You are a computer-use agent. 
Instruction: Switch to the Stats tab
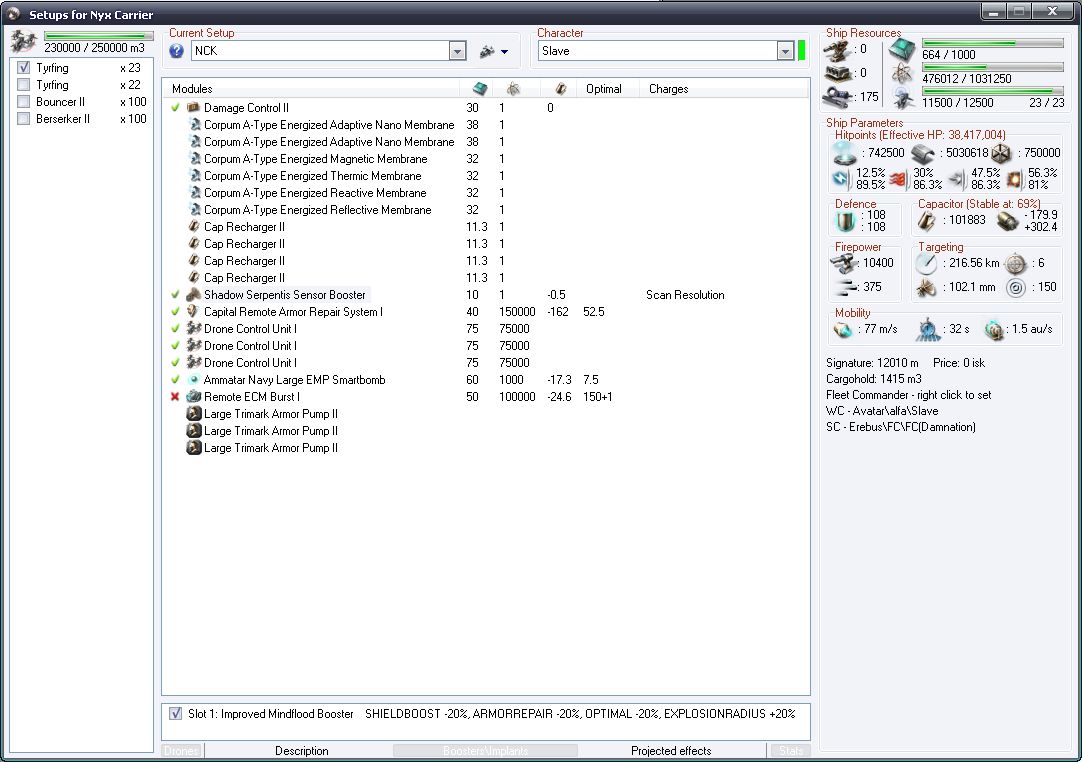(x=790, y=750)
